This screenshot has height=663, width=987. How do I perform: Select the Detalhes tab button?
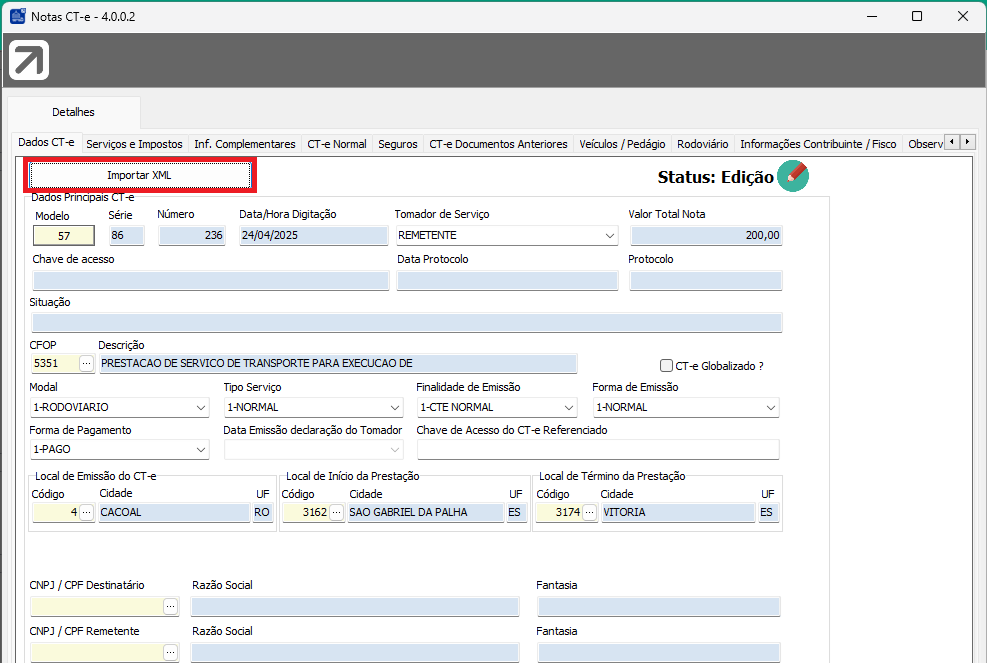[74, 112]
